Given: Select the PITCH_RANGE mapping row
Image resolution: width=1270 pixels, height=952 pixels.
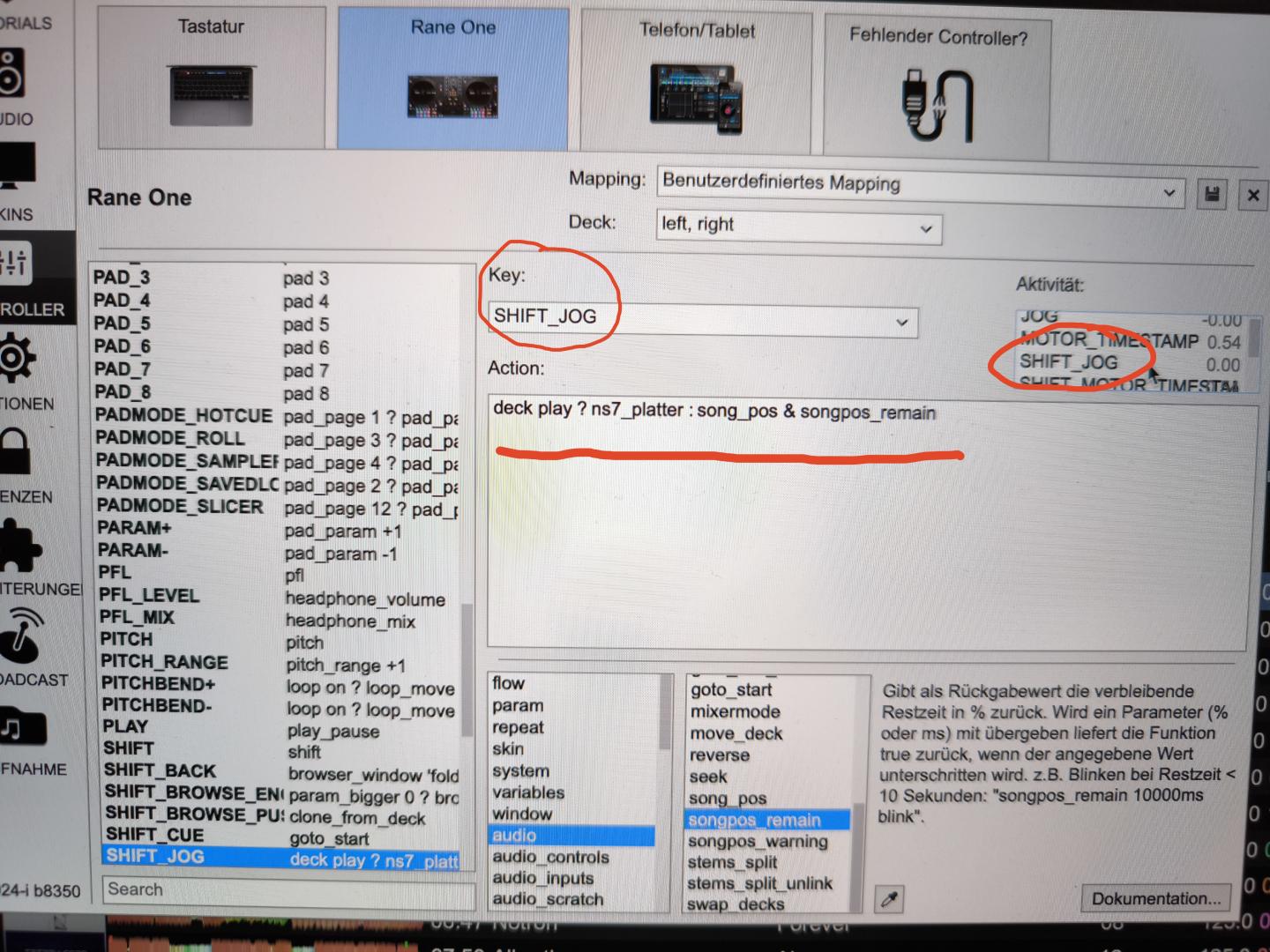Looking at the screenshot, I should coord(279,663).
